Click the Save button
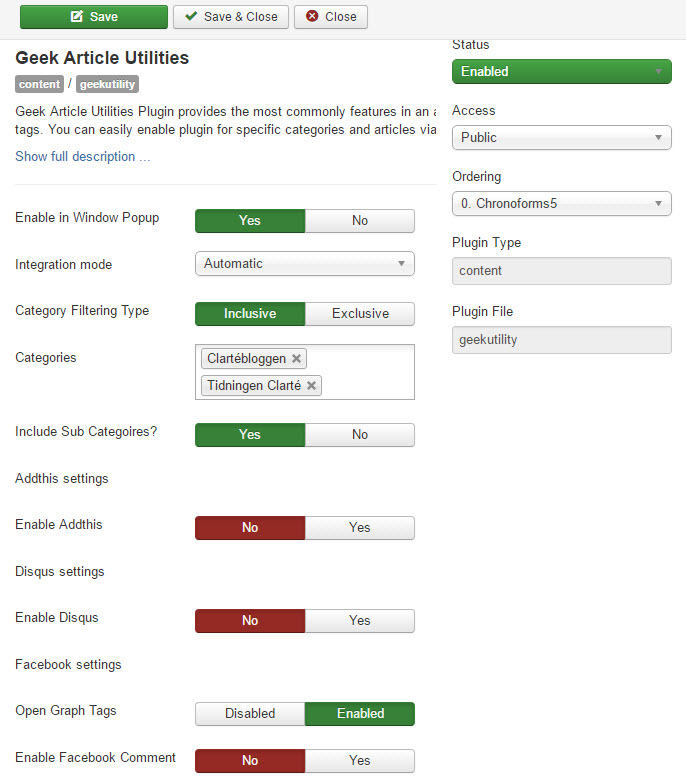The image size is (686, 783). 94,17
